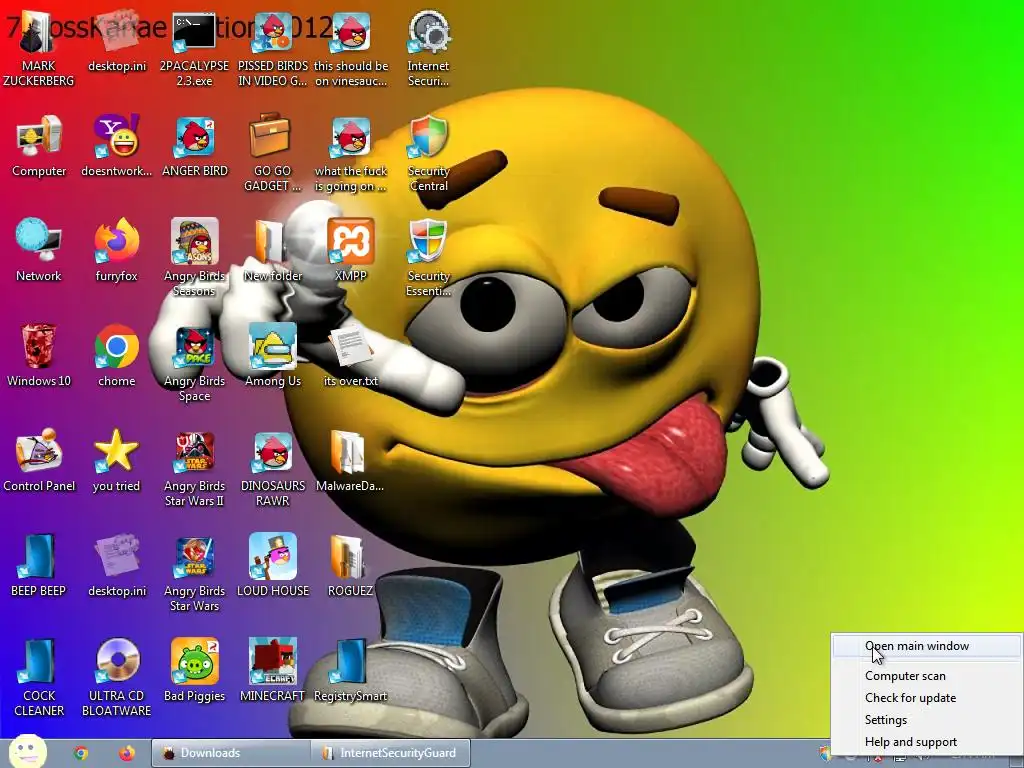The width and height of the screenshot is (1024, 768).
Task: Select the COCK CLEANER shortcut
Action: coord(39,679)
